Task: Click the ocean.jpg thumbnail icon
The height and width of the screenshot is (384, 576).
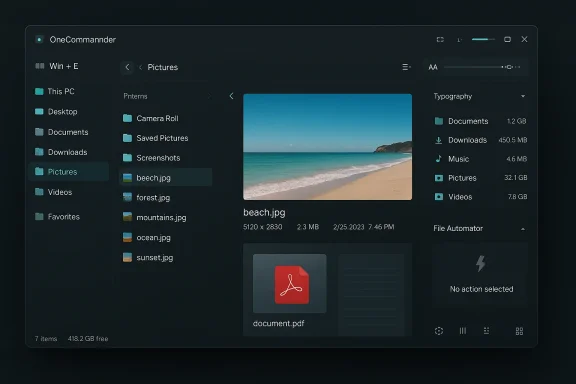Action: [127, 237]
